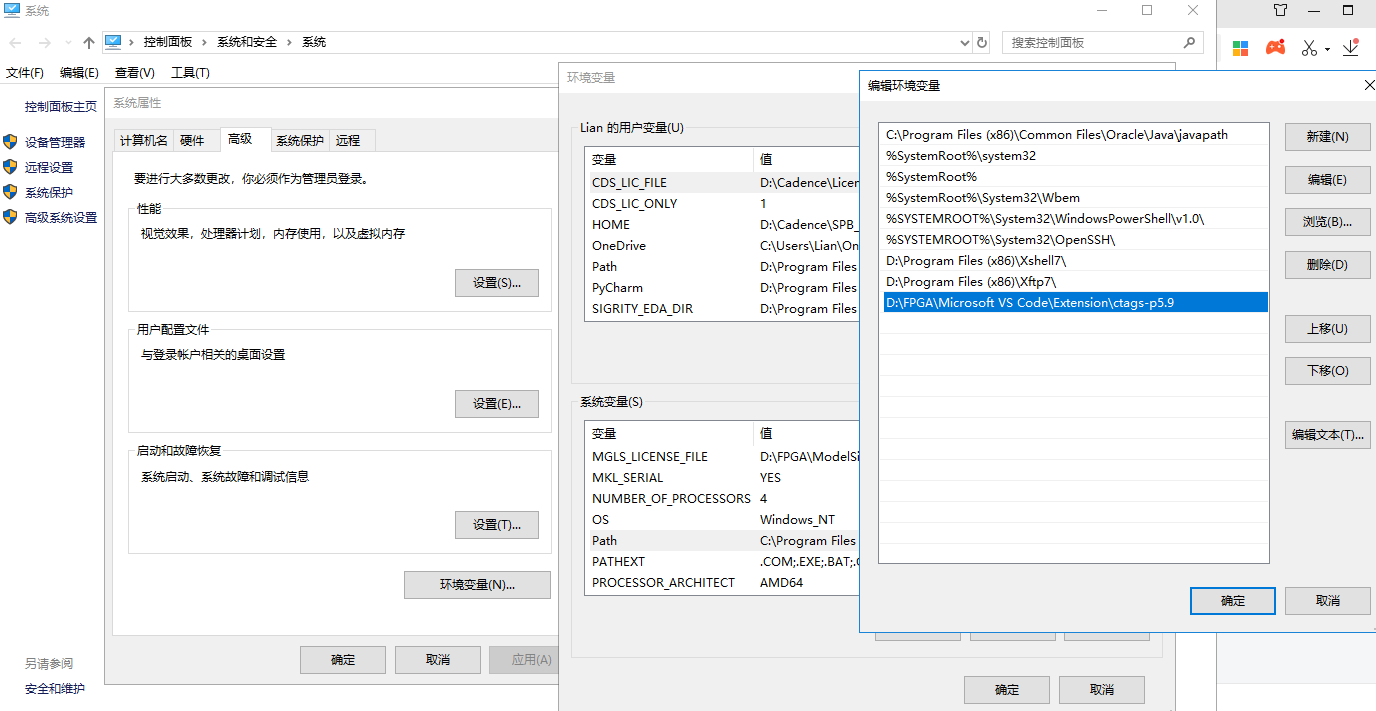This screenshot has width=1376, height=711.
Task: Click the refresh icon beside the address bar
Action: [x=981, y=42]
